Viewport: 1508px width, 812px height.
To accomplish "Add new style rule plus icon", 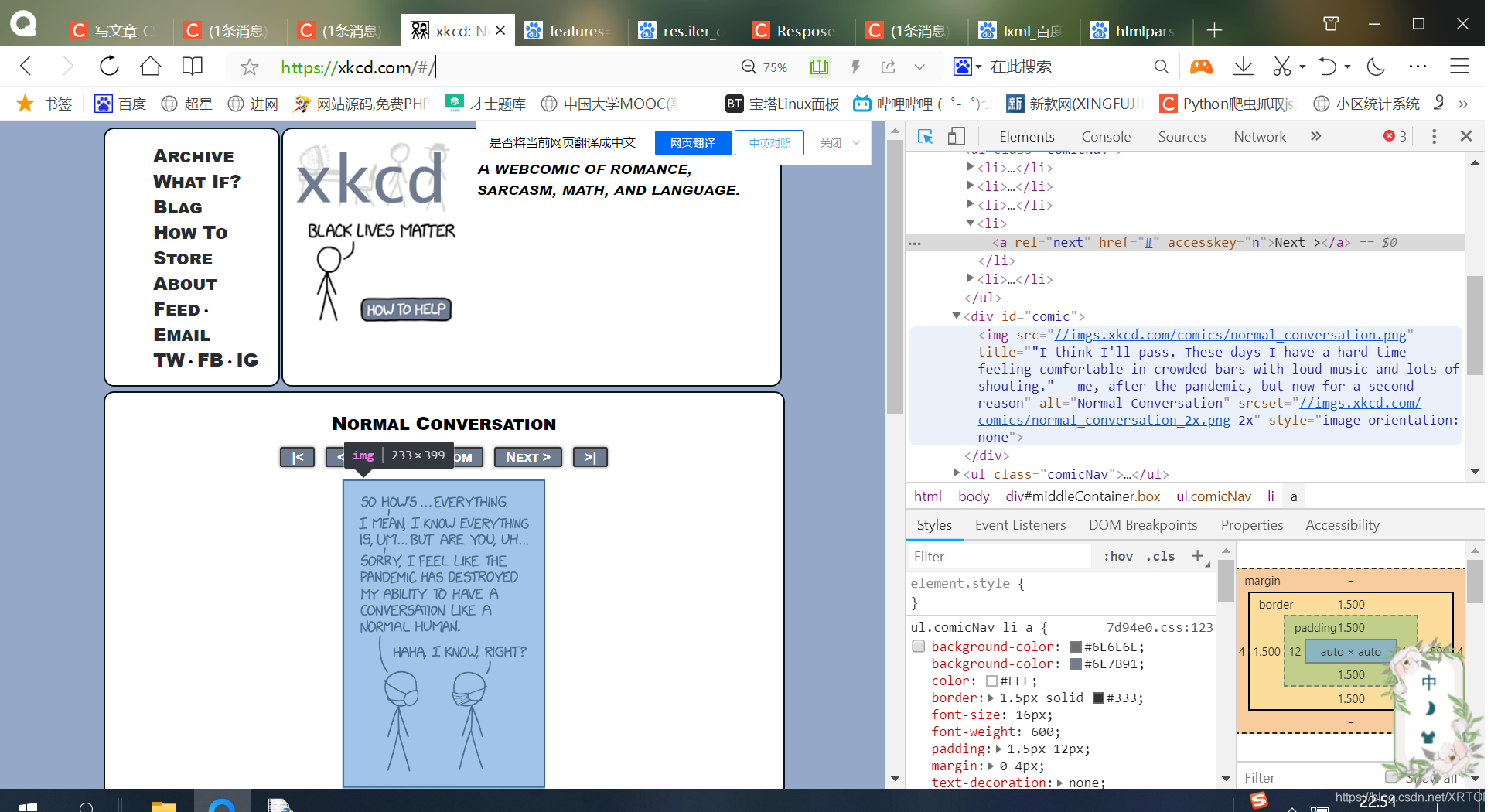I will 1198,555.
